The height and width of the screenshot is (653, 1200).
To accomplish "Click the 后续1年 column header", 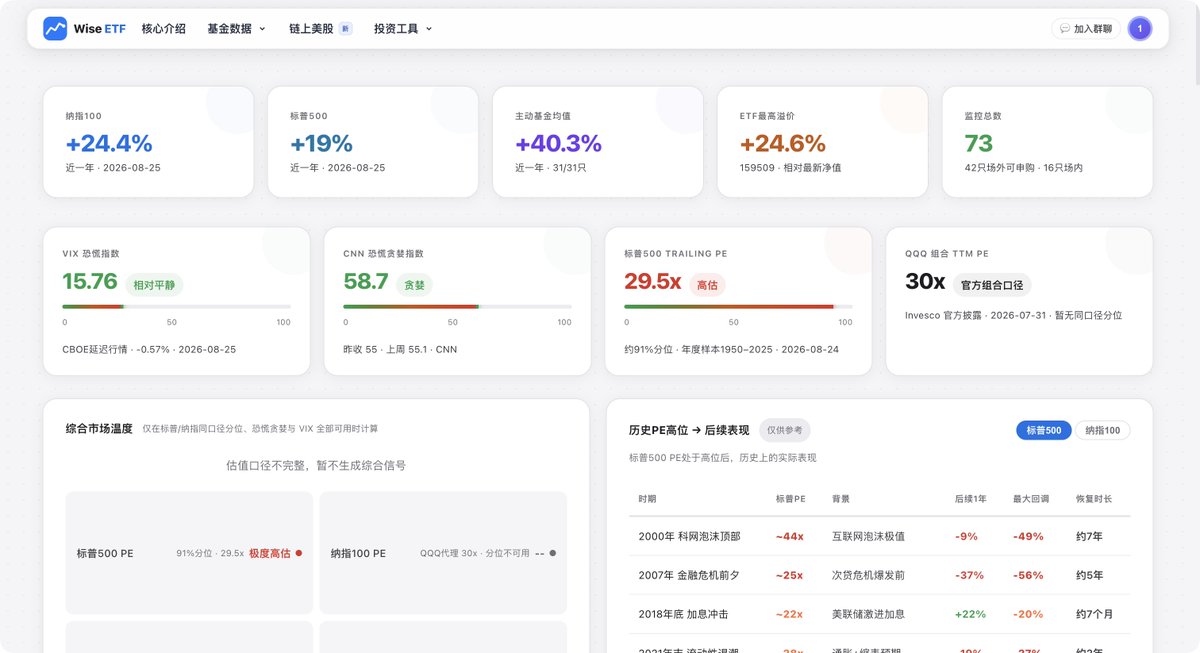I will pos(972,498).
